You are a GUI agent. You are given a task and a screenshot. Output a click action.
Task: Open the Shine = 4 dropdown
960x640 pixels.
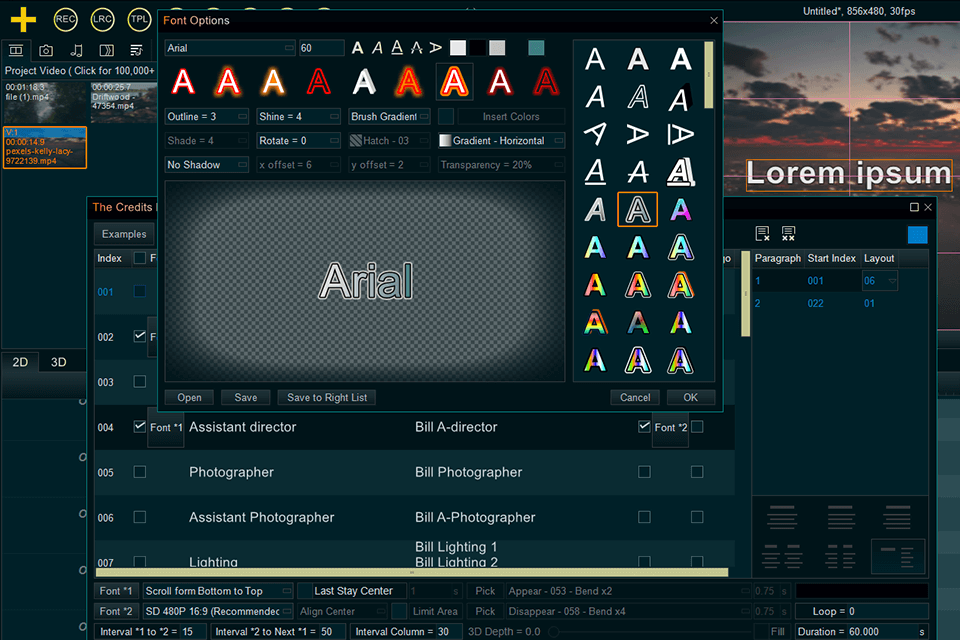pyautogui.click(x=298, y=116)
